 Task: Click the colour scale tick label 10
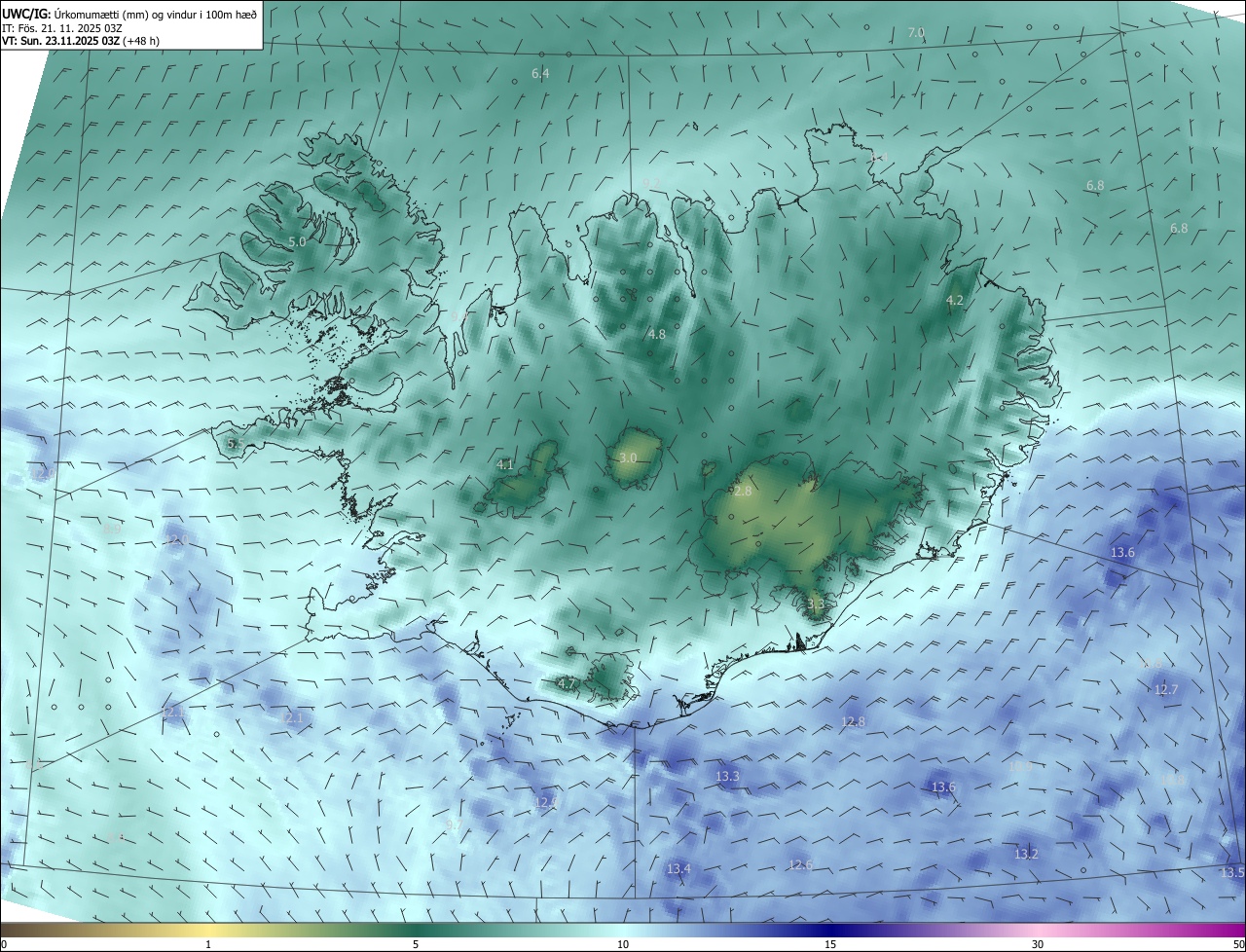pyautogui.click(x=623, y=944)
